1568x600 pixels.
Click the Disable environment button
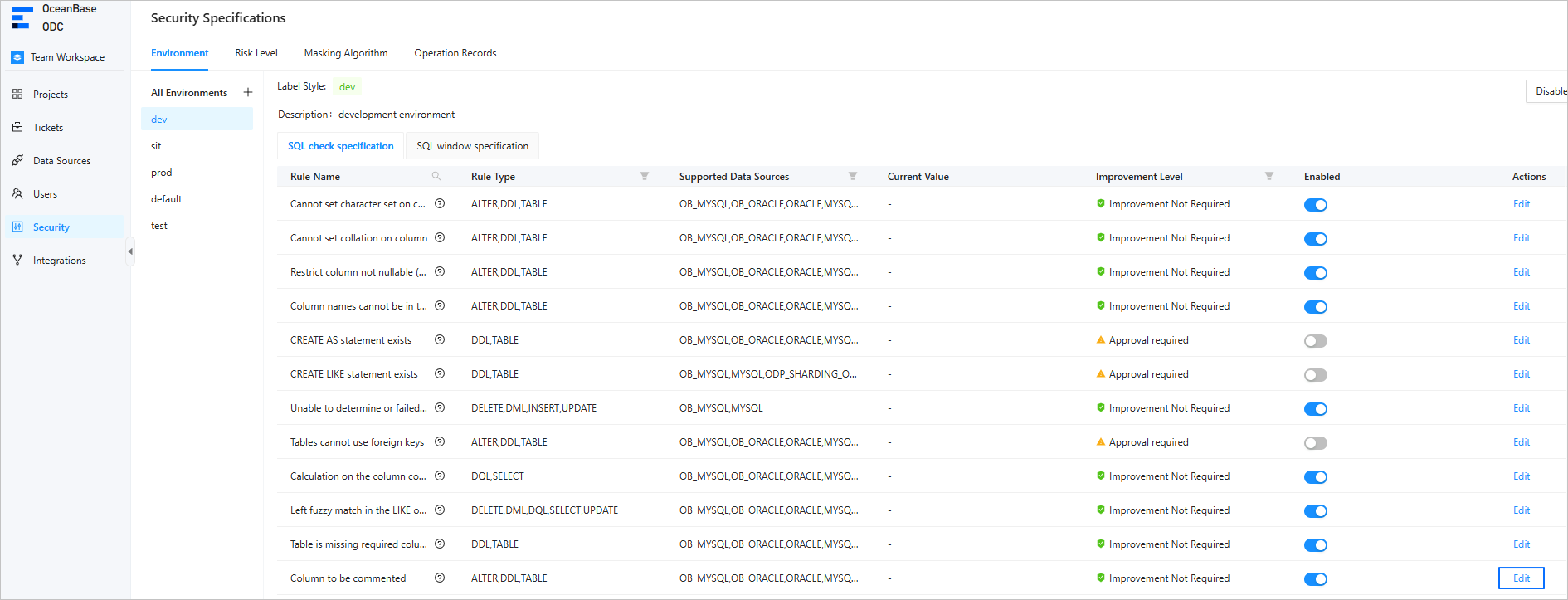[x=1548, y=91]
